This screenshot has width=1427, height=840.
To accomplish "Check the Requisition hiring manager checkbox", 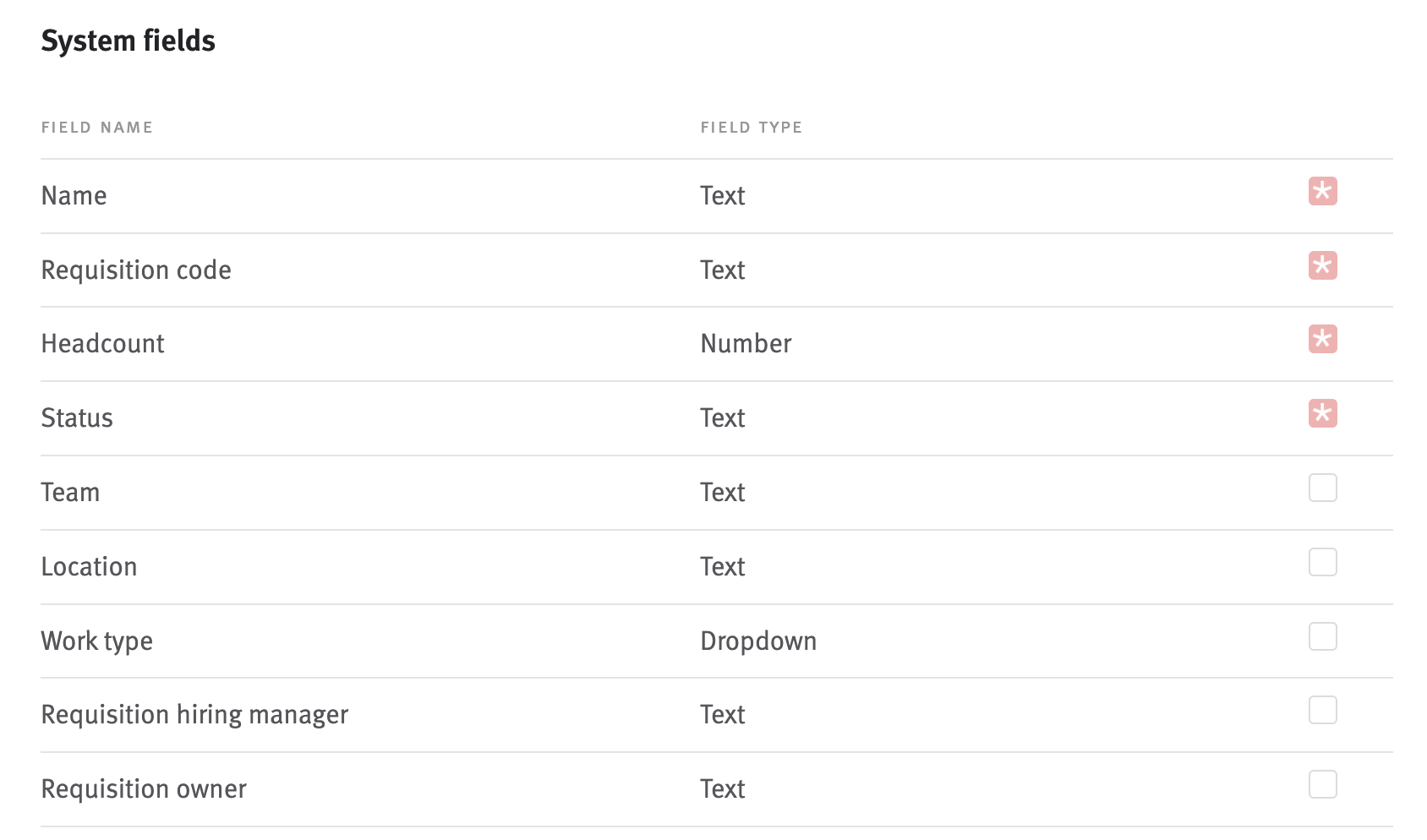I will [x=1322, y=711].
